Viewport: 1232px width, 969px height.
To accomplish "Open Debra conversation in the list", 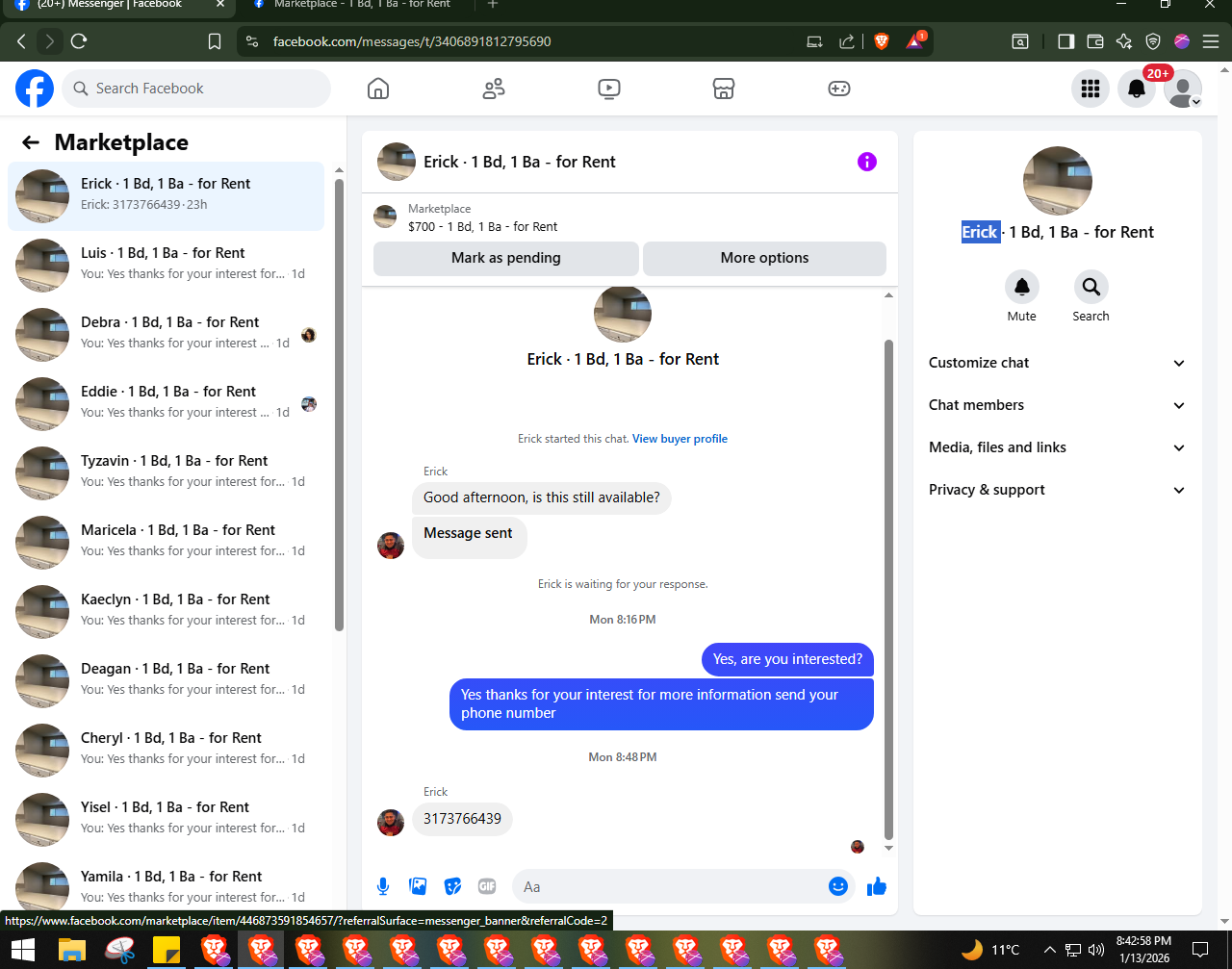I will click(x=167, y=335).
